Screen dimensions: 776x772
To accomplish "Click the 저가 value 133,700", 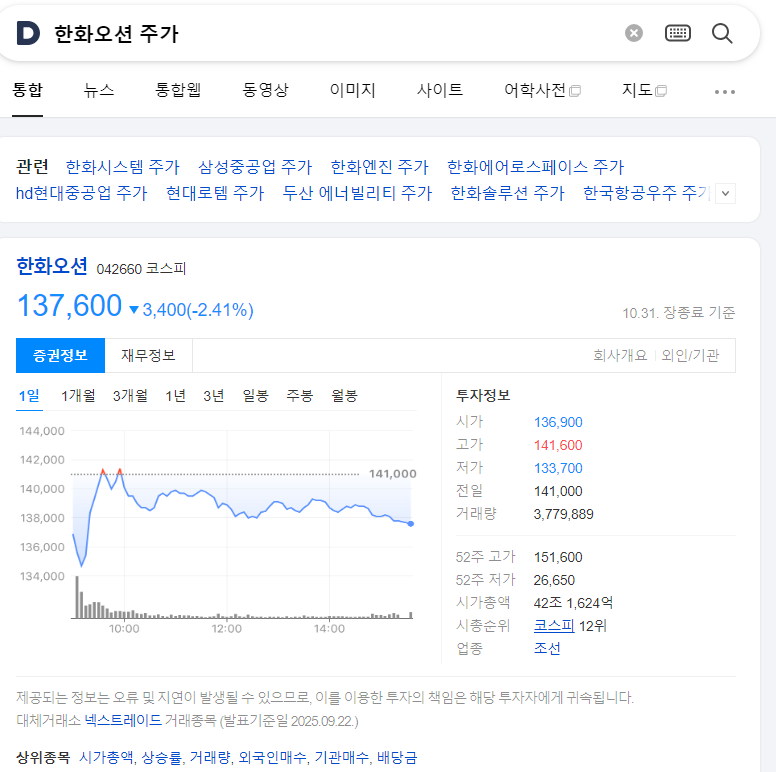I will (x=558, y=468).
